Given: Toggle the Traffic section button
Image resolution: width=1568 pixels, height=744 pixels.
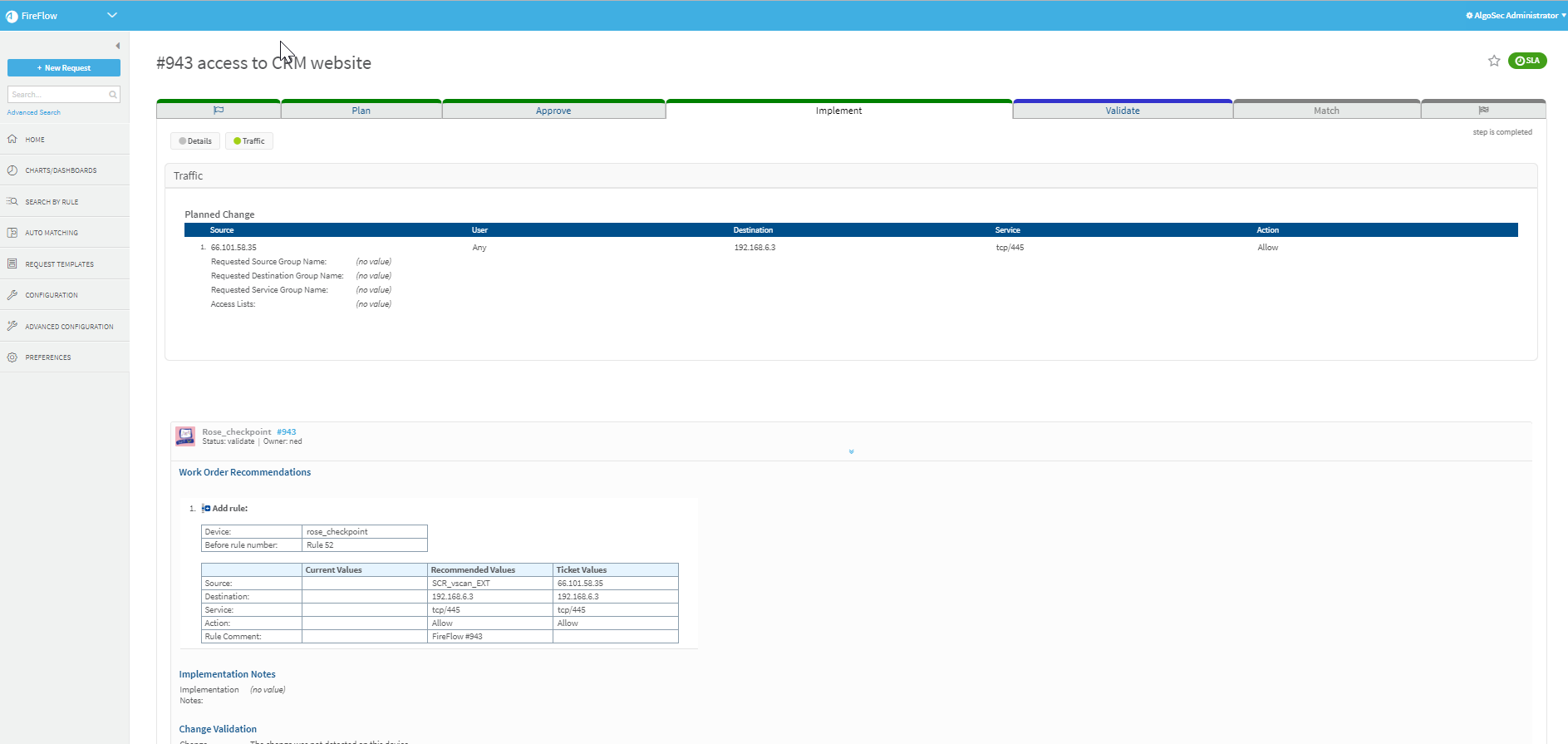Looking at the screenshot, I should 249,141.
